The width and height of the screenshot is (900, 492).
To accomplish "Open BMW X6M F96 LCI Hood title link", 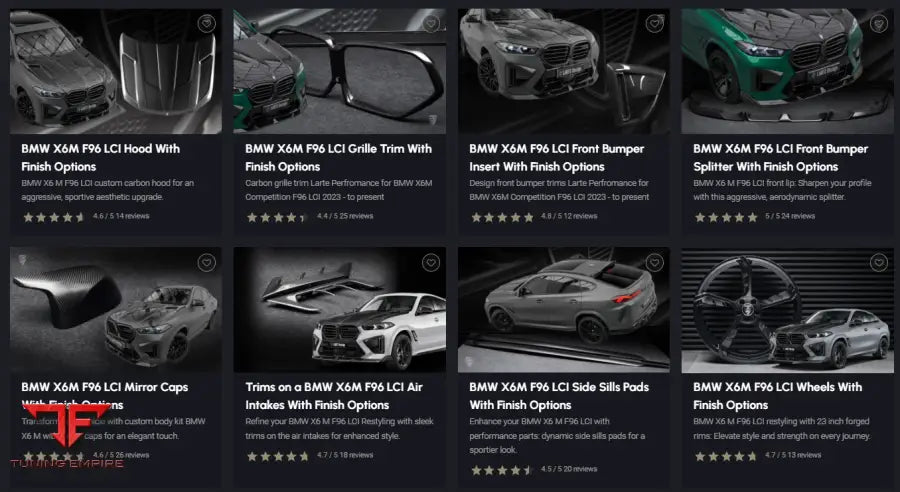I will [100, 157].
